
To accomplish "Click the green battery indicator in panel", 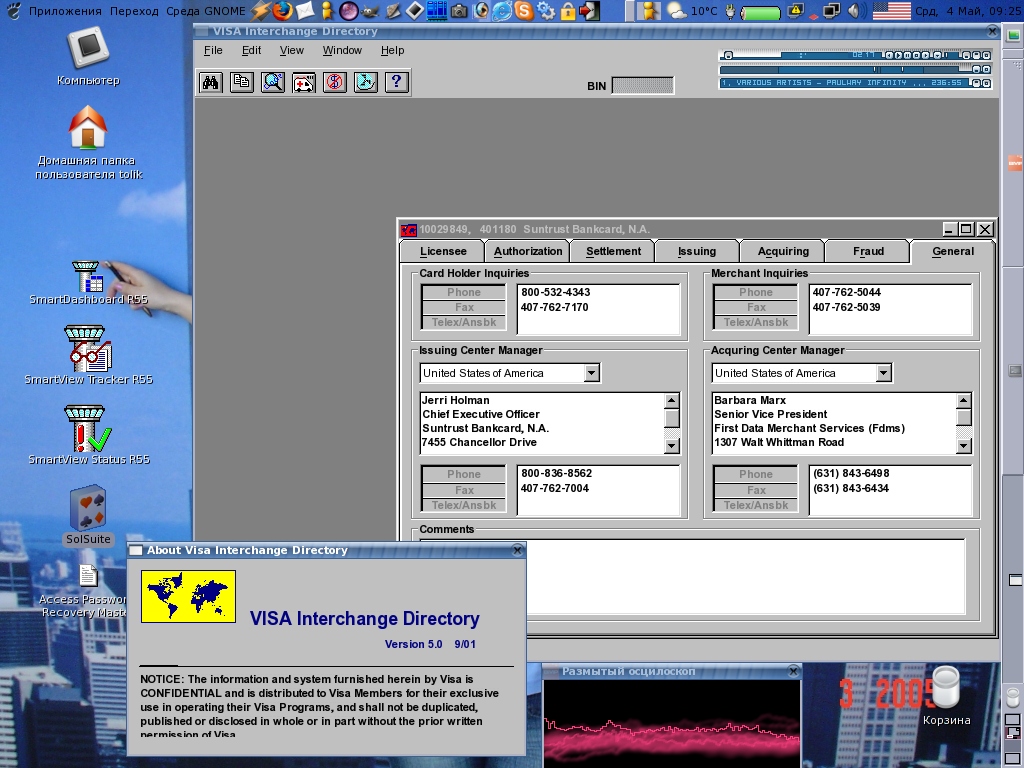I will [760, 12].
